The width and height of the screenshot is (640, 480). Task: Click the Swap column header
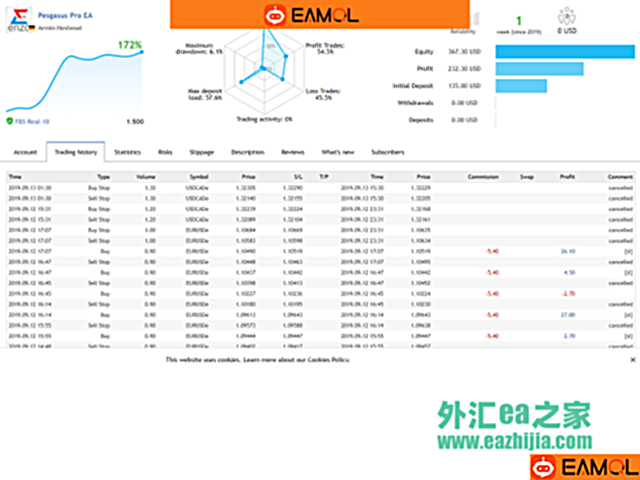527,177
